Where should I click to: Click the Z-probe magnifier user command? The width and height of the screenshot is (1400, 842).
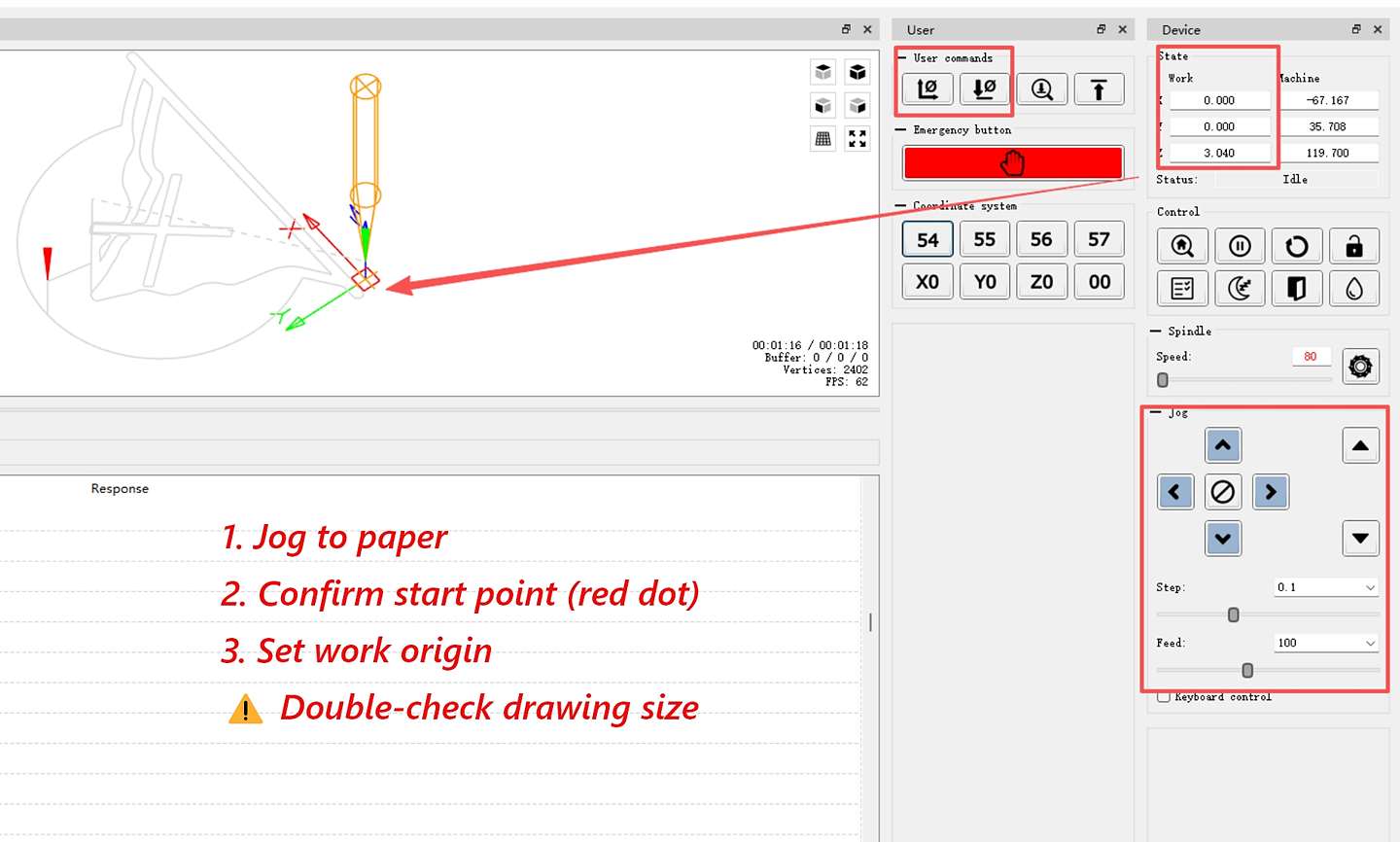point(1042,89)
